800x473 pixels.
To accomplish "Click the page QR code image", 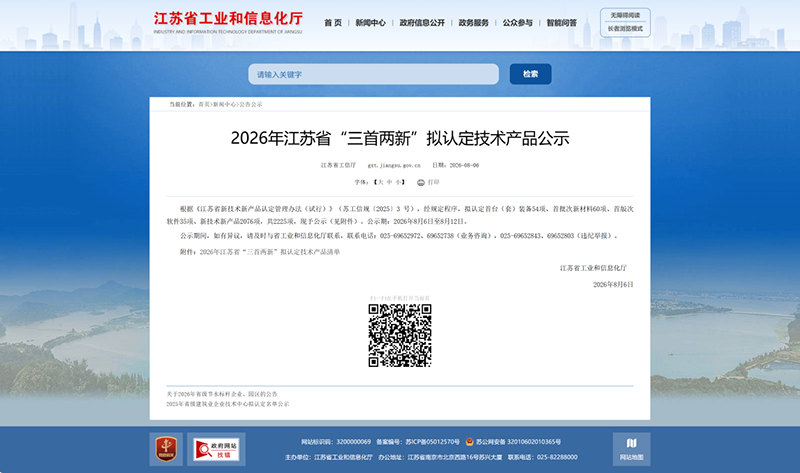I will pos(400,335).
